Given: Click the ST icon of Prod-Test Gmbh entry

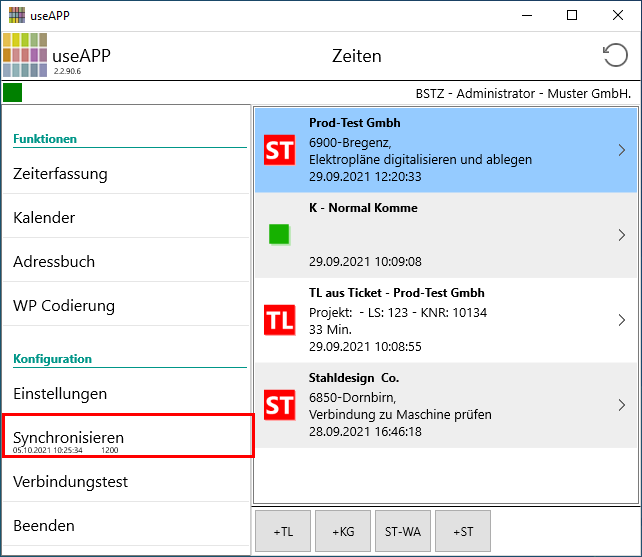Looking at the screenshot, I should [x=279, y=150].
